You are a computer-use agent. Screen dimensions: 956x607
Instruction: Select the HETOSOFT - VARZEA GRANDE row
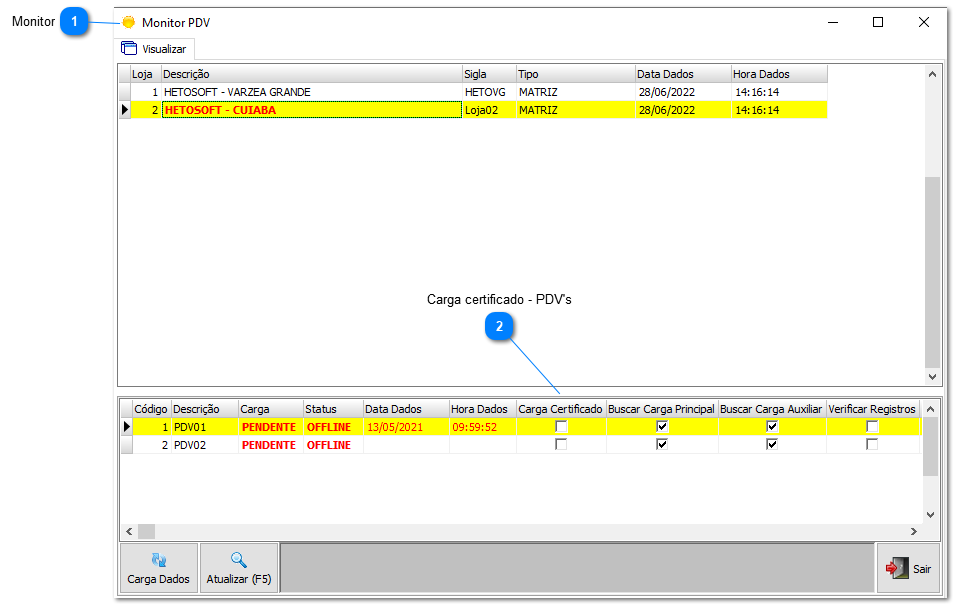[x=237, y=92]
